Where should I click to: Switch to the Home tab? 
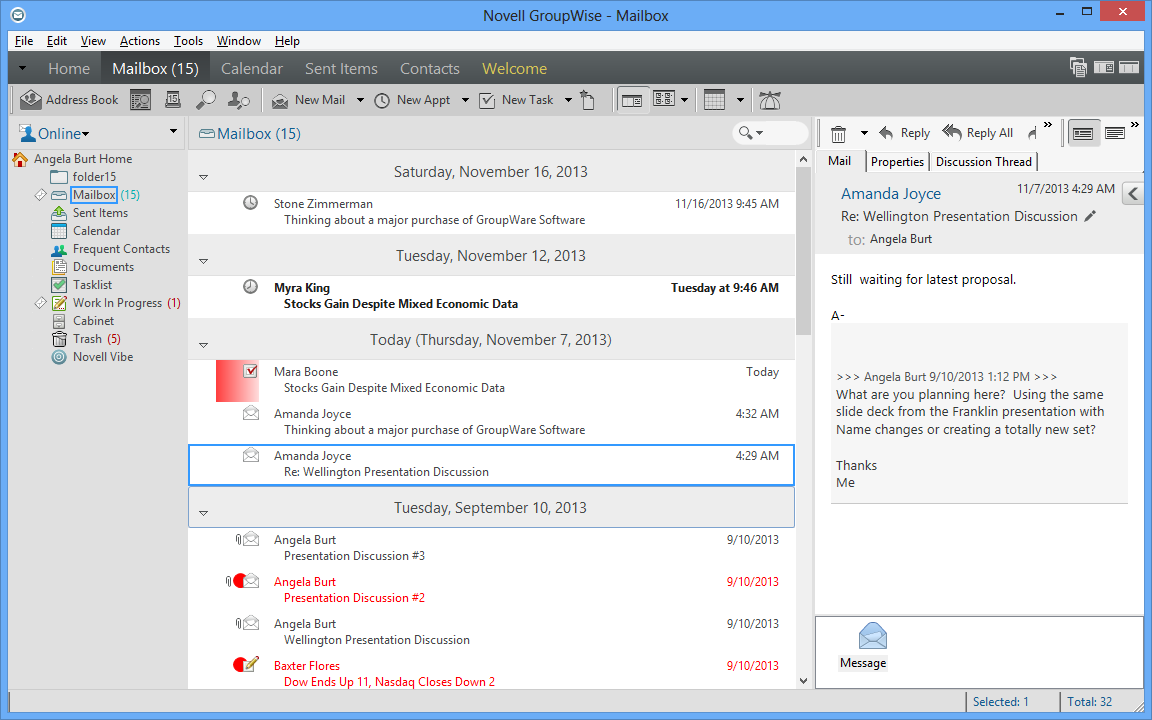click(x=69, y=68)
